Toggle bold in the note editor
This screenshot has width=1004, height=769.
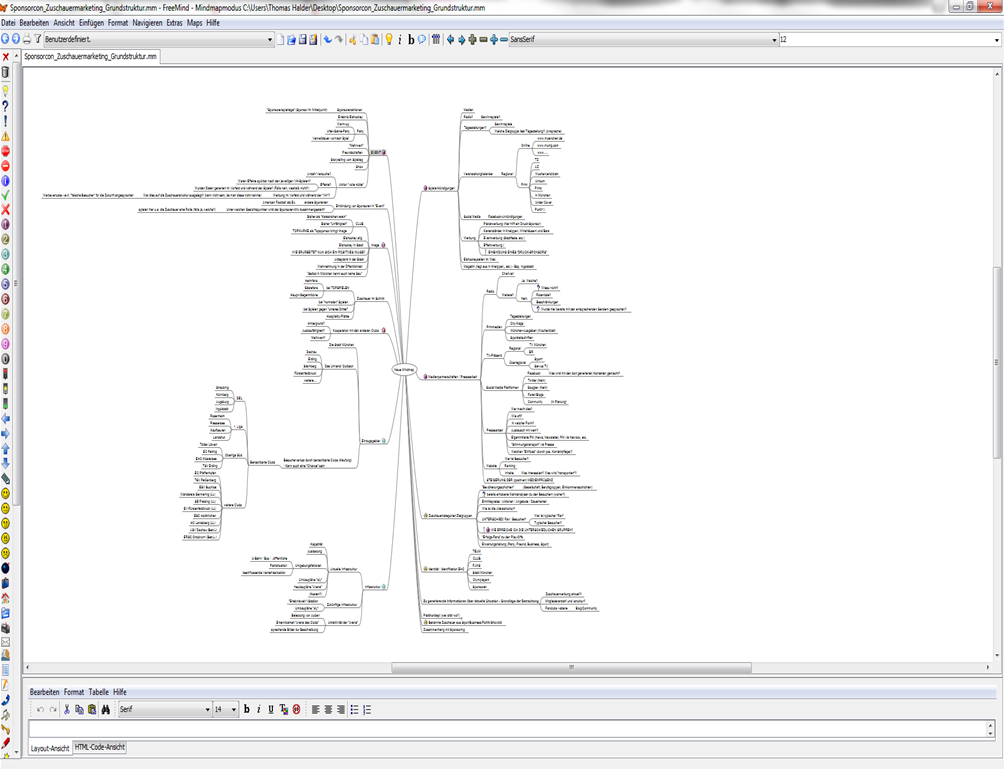click(247, 709)
